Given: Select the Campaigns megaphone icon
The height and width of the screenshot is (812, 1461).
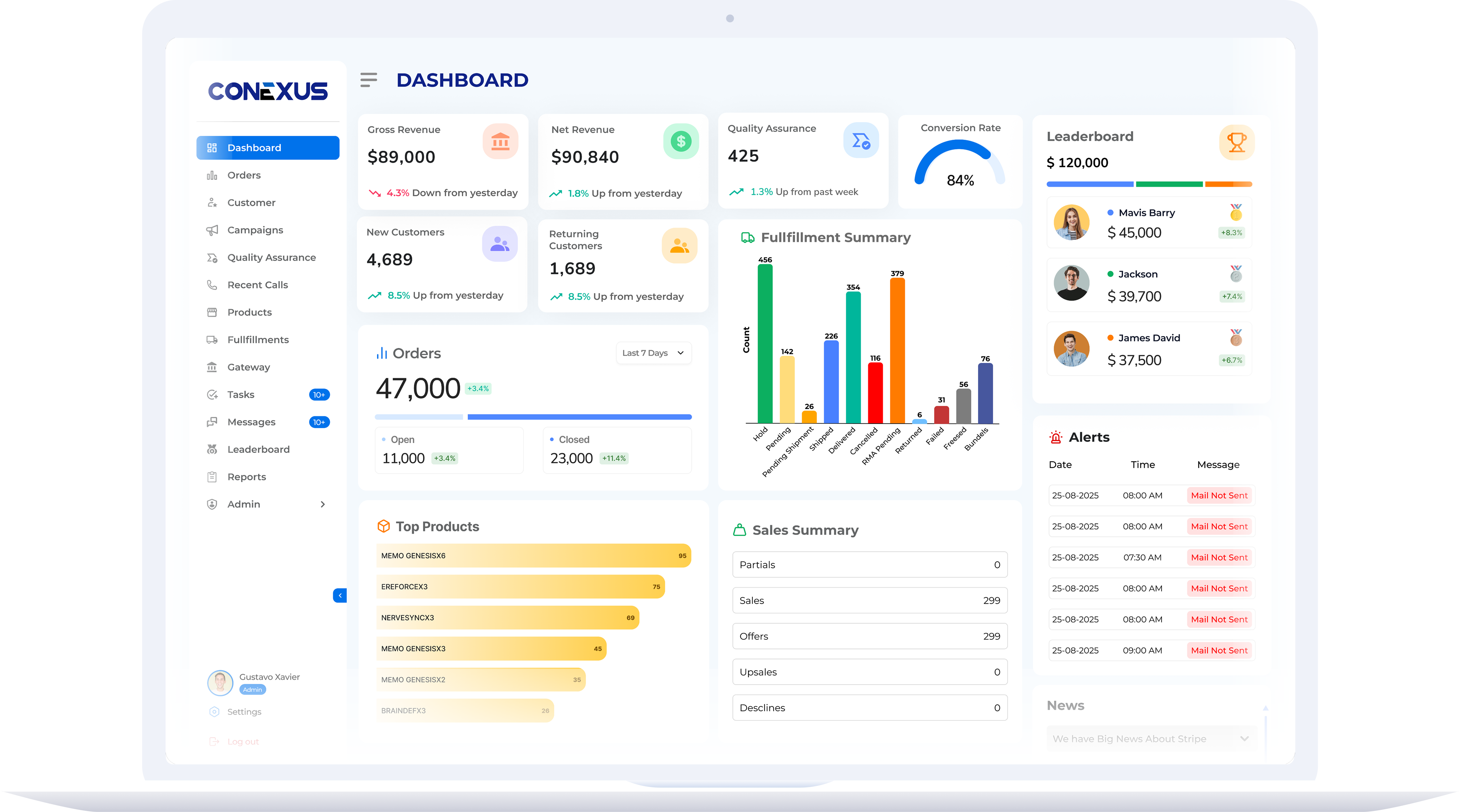Looking at the screenshot, I should click(x=212, y=230).
